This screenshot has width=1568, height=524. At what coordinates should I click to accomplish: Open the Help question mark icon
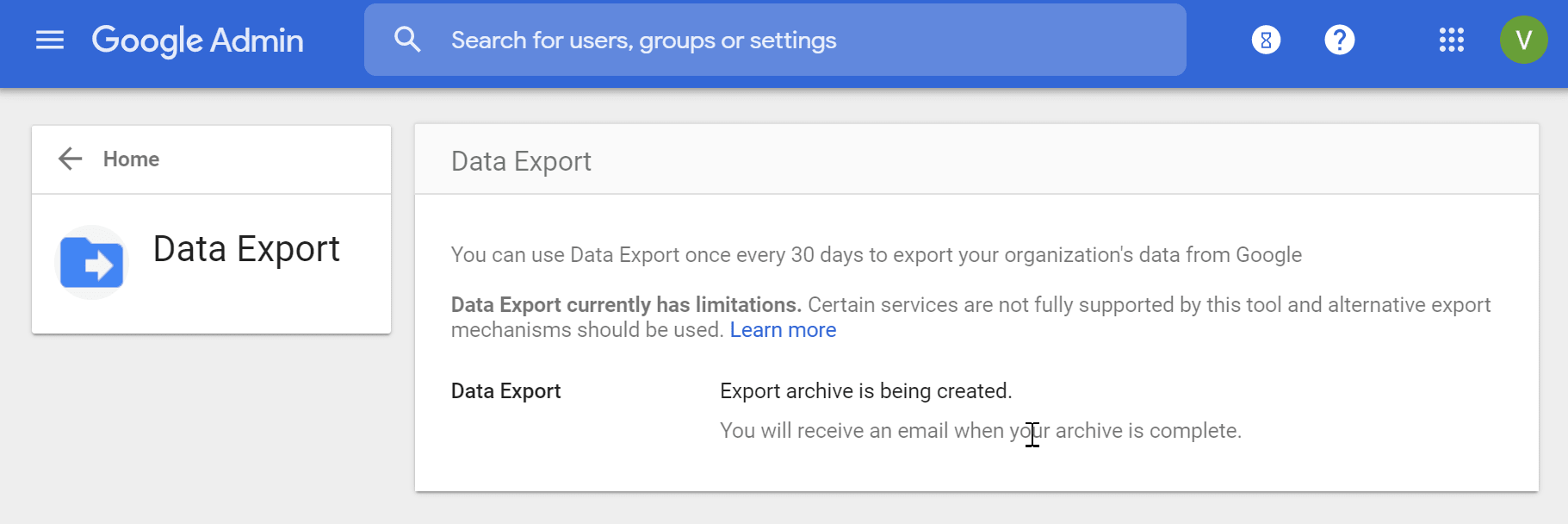click(1339, 40)
